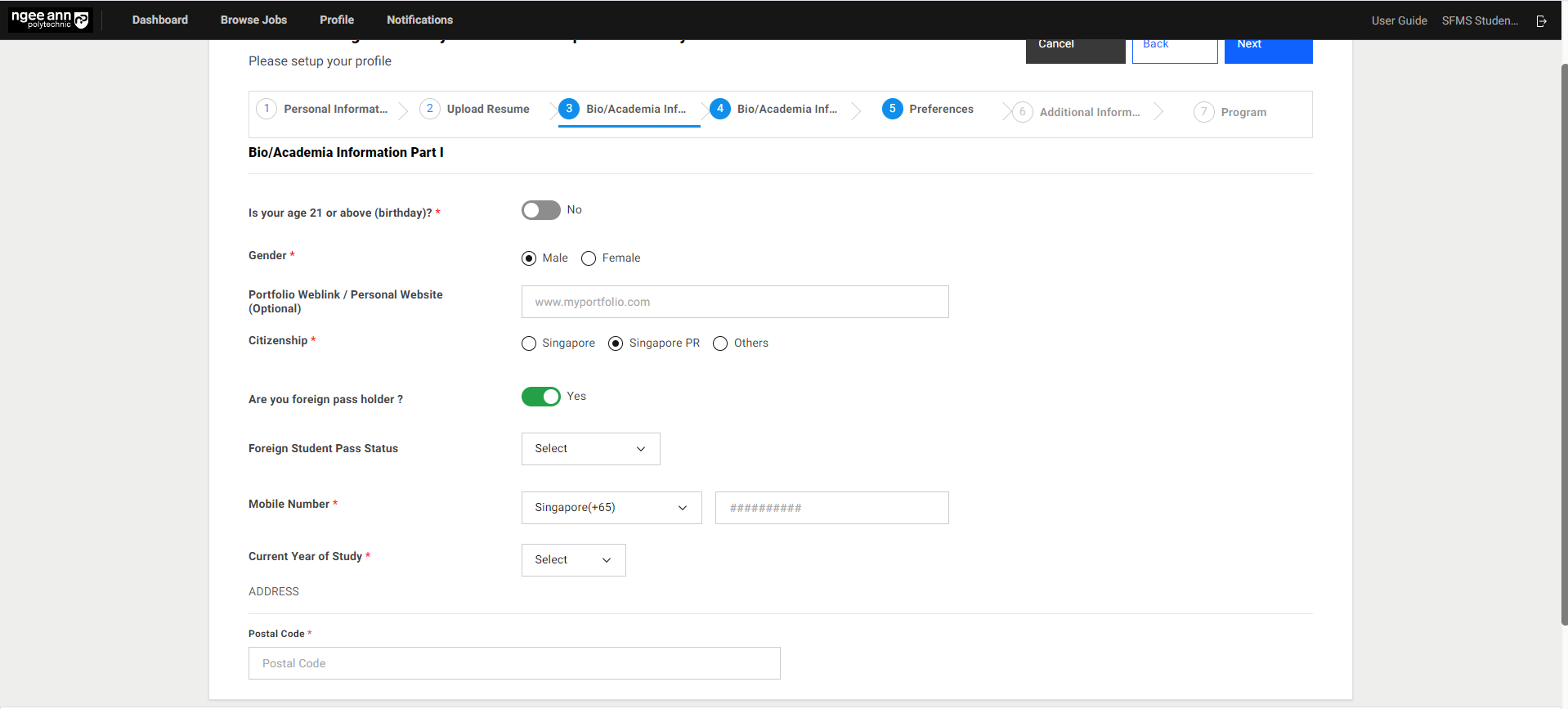Open Browse Jobs in the top navigation
This screenshot has width=1568, height=709.
253,20
